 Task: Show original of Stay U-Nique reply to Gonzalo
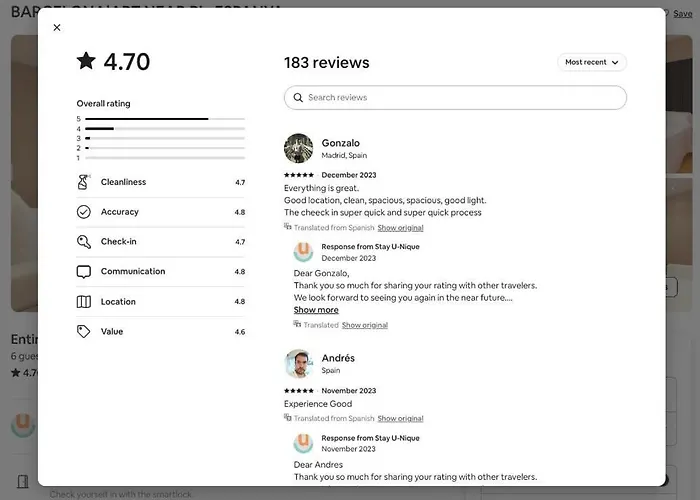(x=364, y=325)
